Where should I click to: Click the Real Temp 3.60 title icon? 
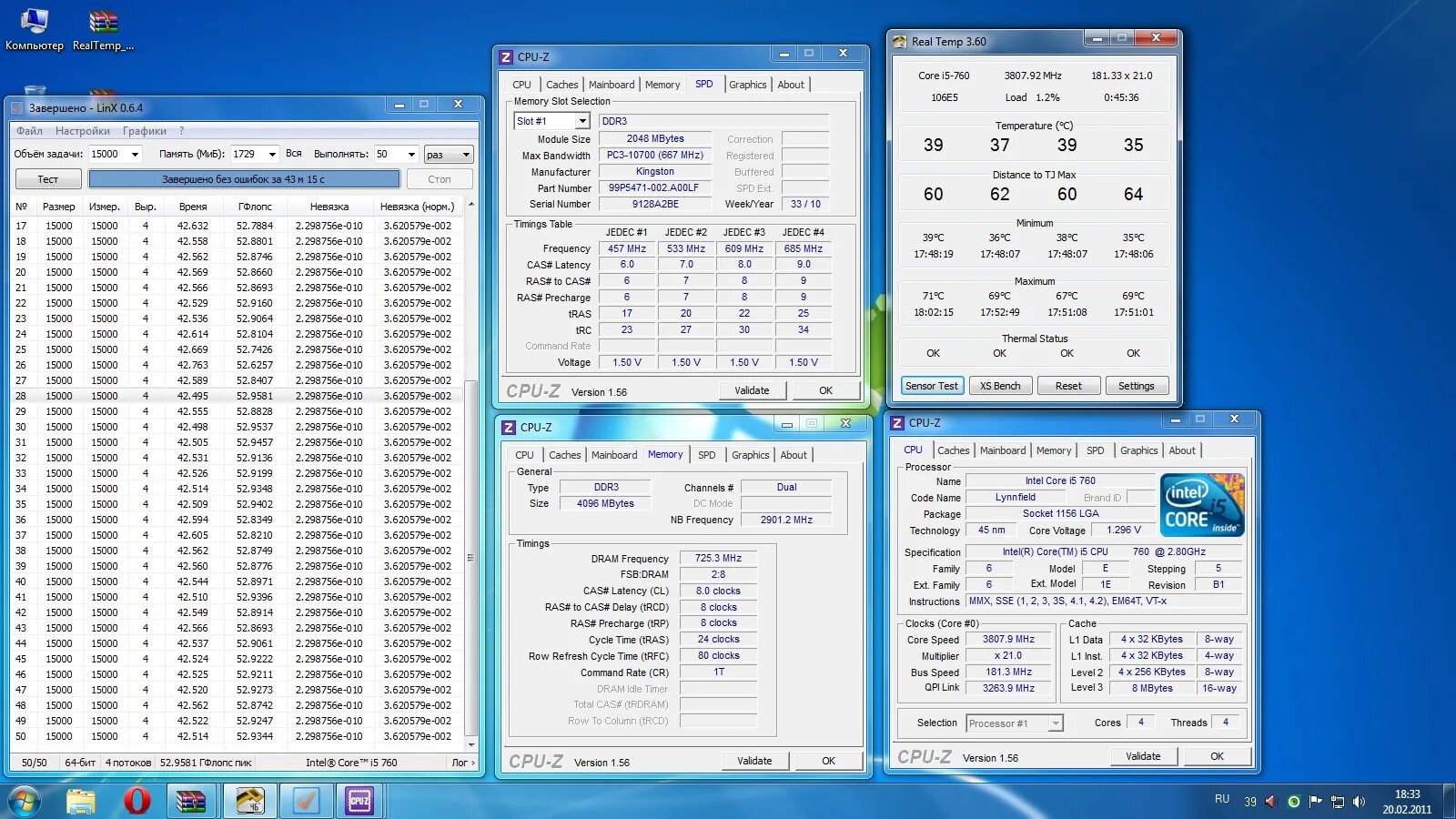pyautogui.click(x=900, y=41)
